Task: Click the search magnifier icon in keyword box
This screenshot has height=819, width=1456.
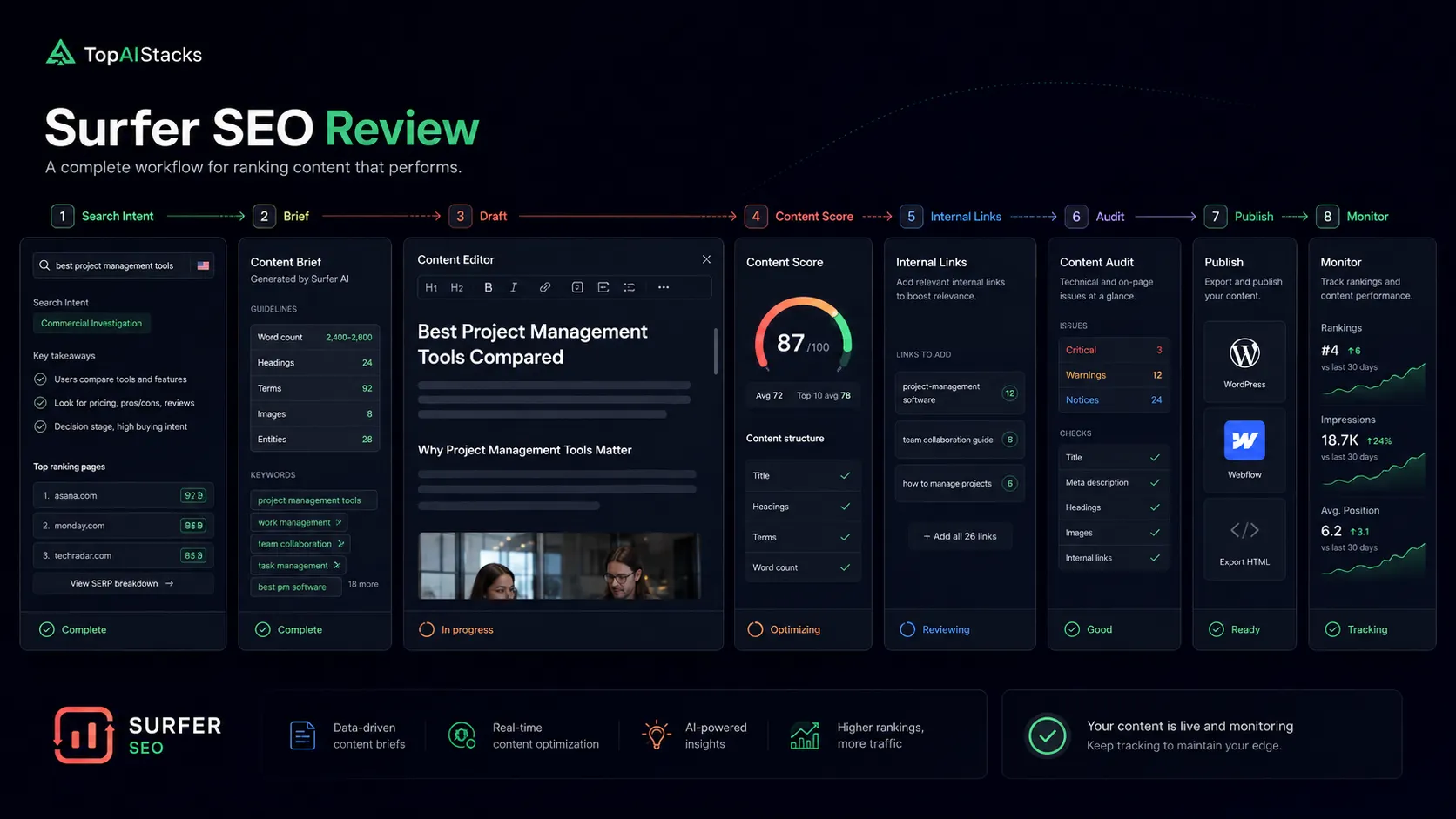Action: pyautogui.click(x=44, y=265)
